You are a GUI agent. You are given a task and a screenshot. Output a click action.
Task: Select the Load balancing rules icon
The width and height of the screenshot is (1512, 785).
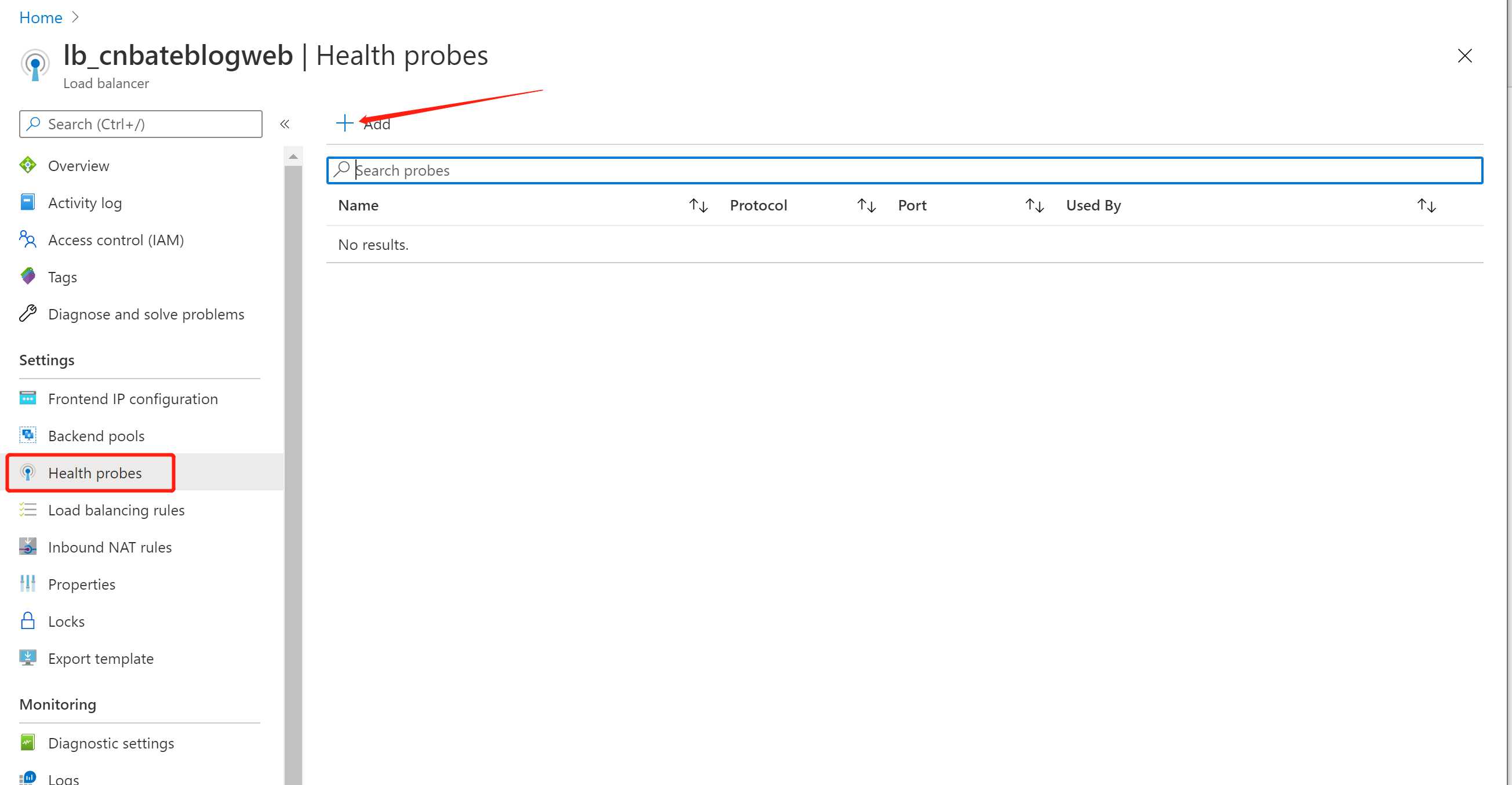point(27,510)
